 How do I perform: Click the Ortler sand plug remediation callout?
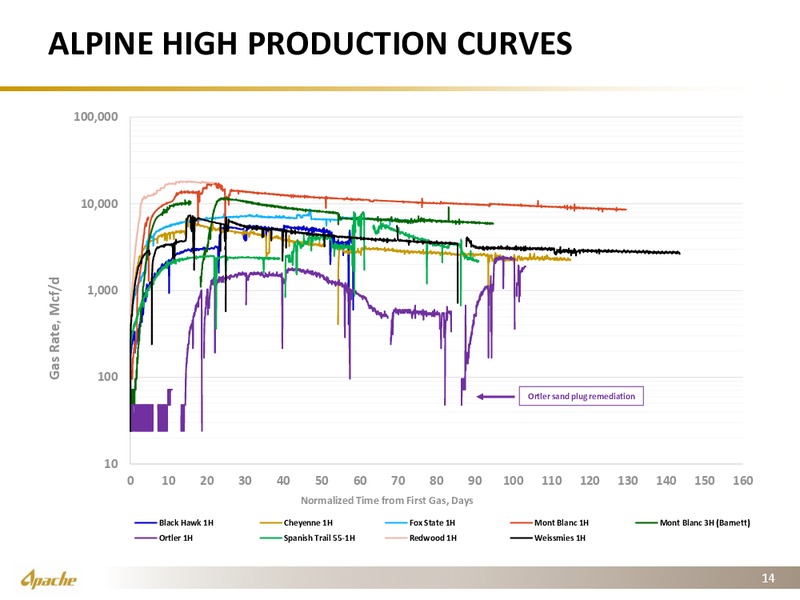(x=581, y=396)
